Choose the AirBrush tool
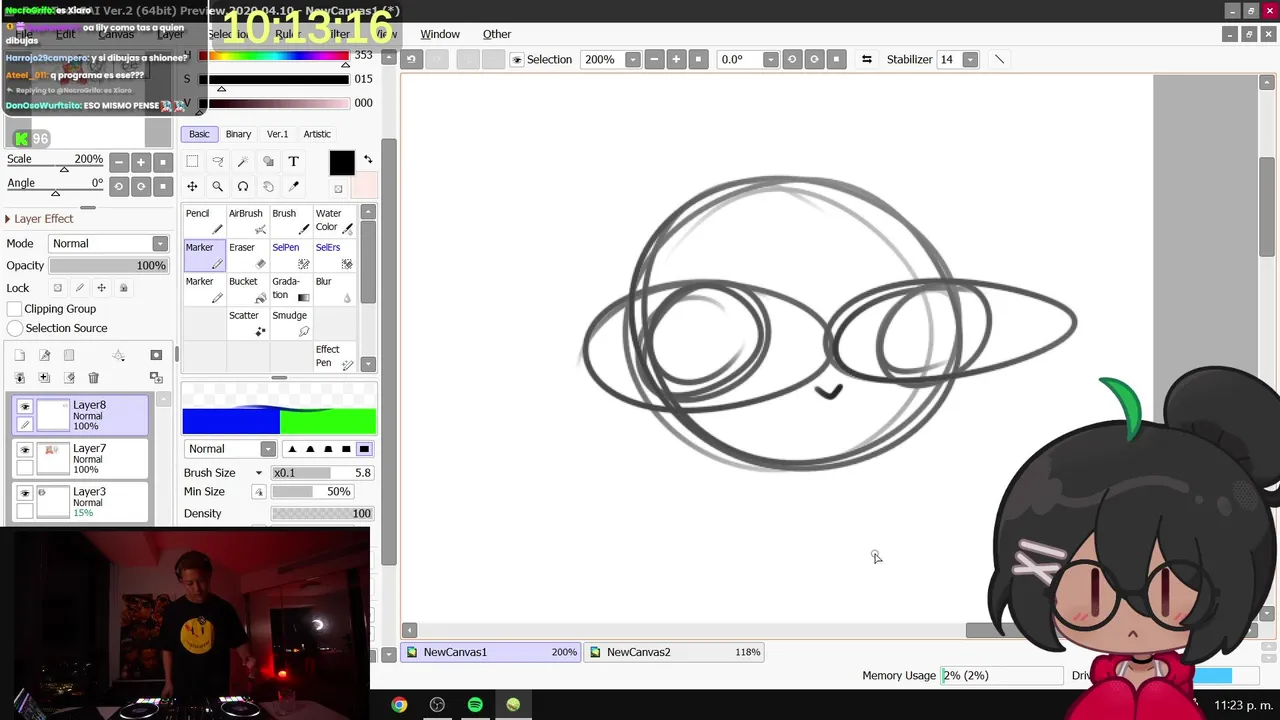Screen dimensions: 1280x720 click(247, 221)
